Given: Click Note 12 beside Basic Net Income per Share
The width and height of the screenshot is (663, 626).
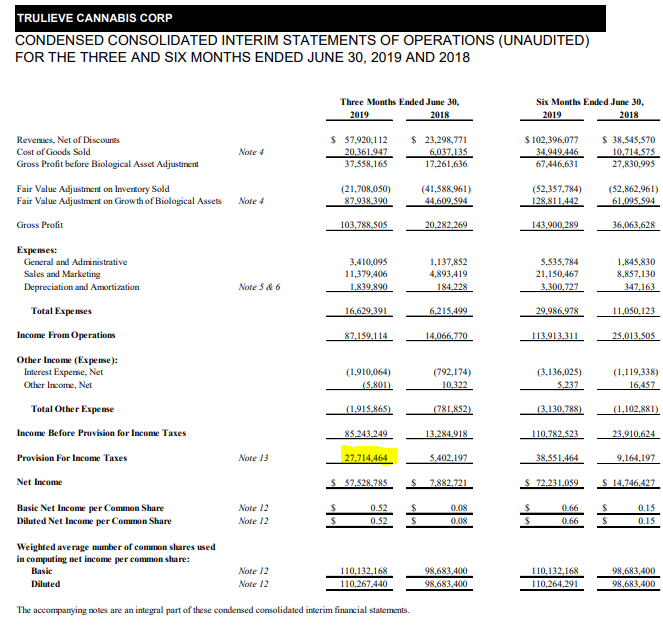Looking at the screenshot, I should point(253,508).
